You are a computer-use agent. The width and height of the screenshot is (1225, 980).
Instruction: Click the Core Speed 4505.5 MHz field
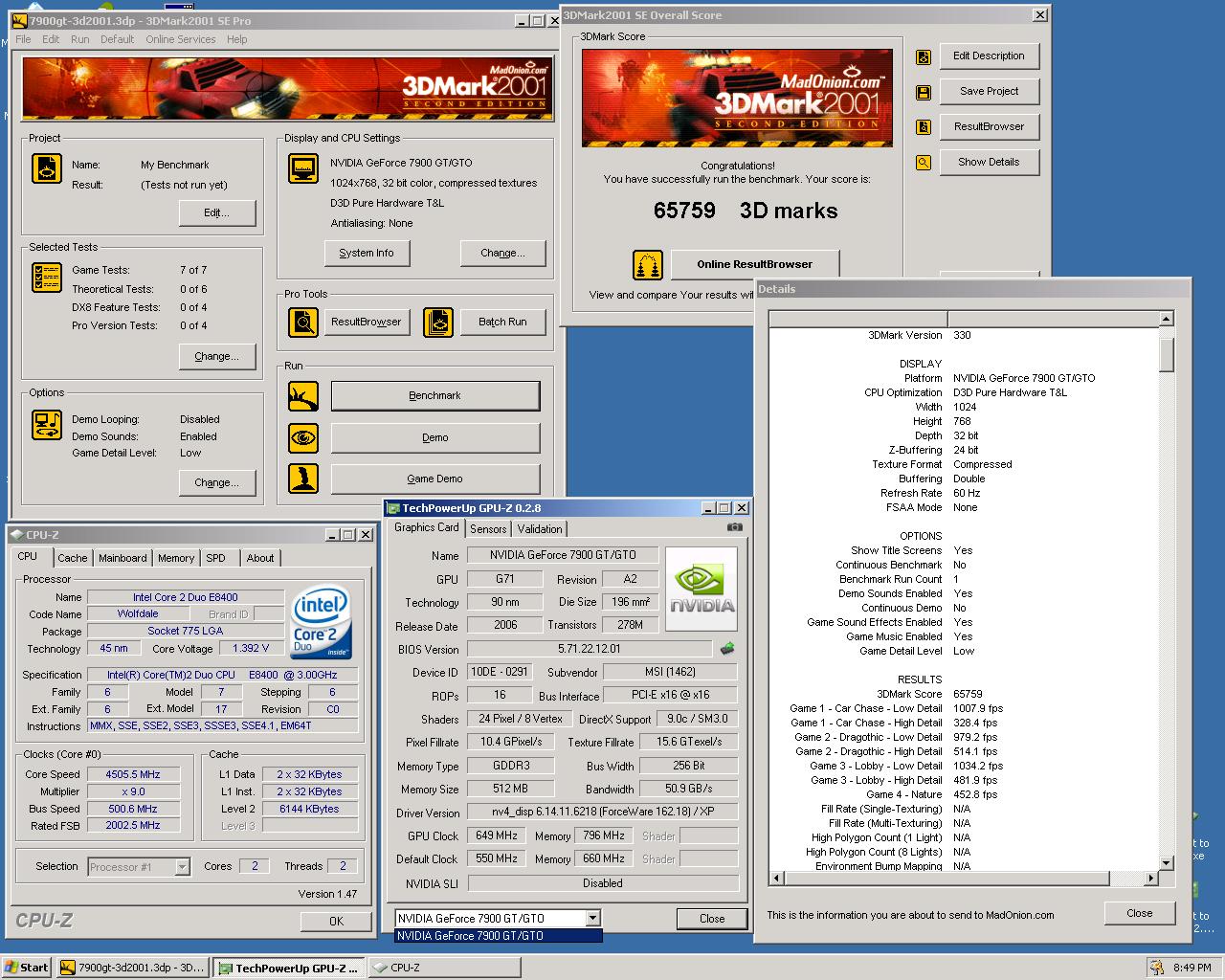coord(133,774)
